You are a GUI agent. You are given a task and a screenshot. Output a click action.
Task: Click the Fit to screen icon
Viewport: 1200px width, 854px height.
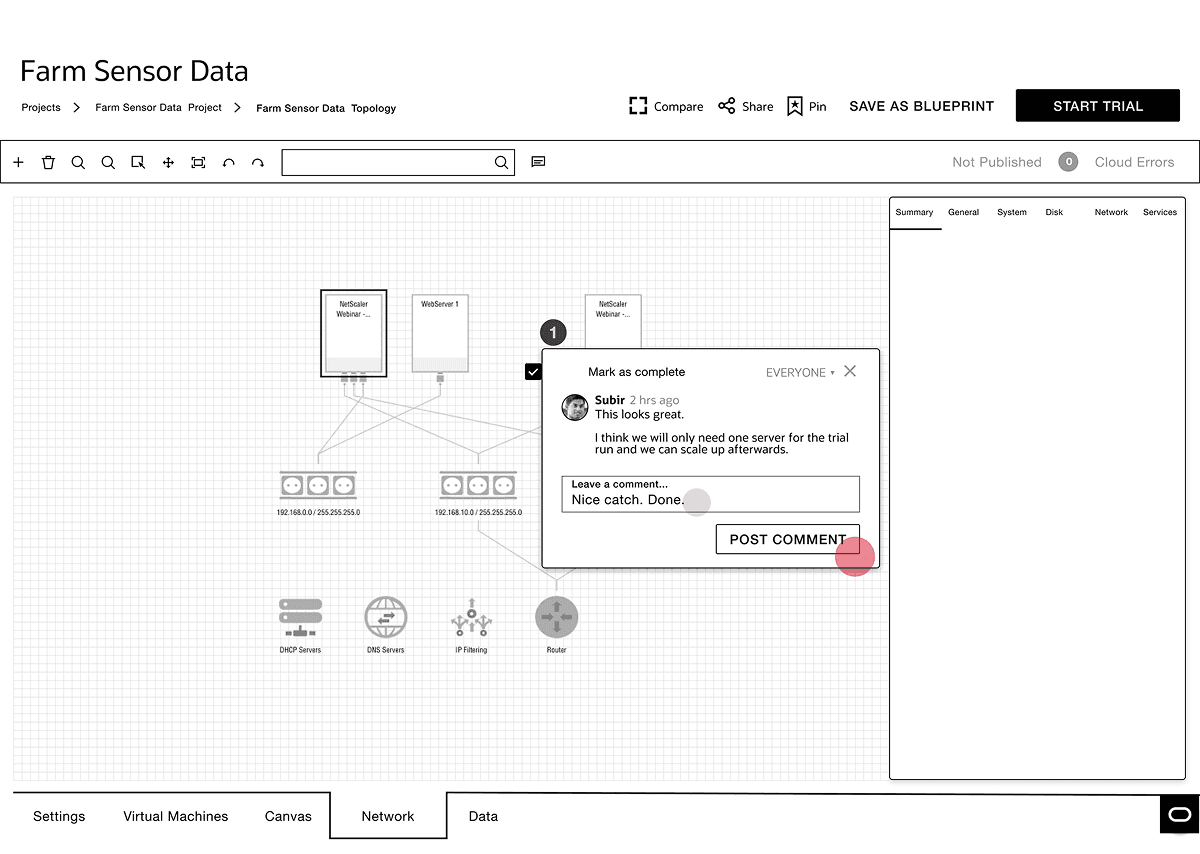pos(198,161)
